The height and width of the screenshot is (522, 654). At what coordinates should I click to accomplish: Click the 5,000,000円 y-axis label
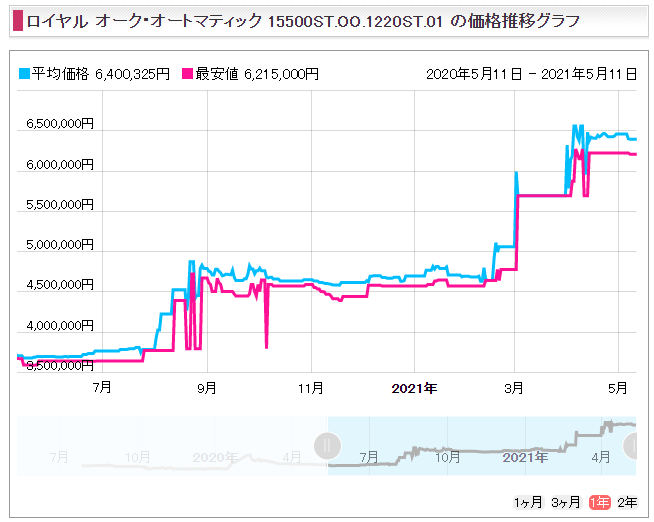[x=60, y=245]
